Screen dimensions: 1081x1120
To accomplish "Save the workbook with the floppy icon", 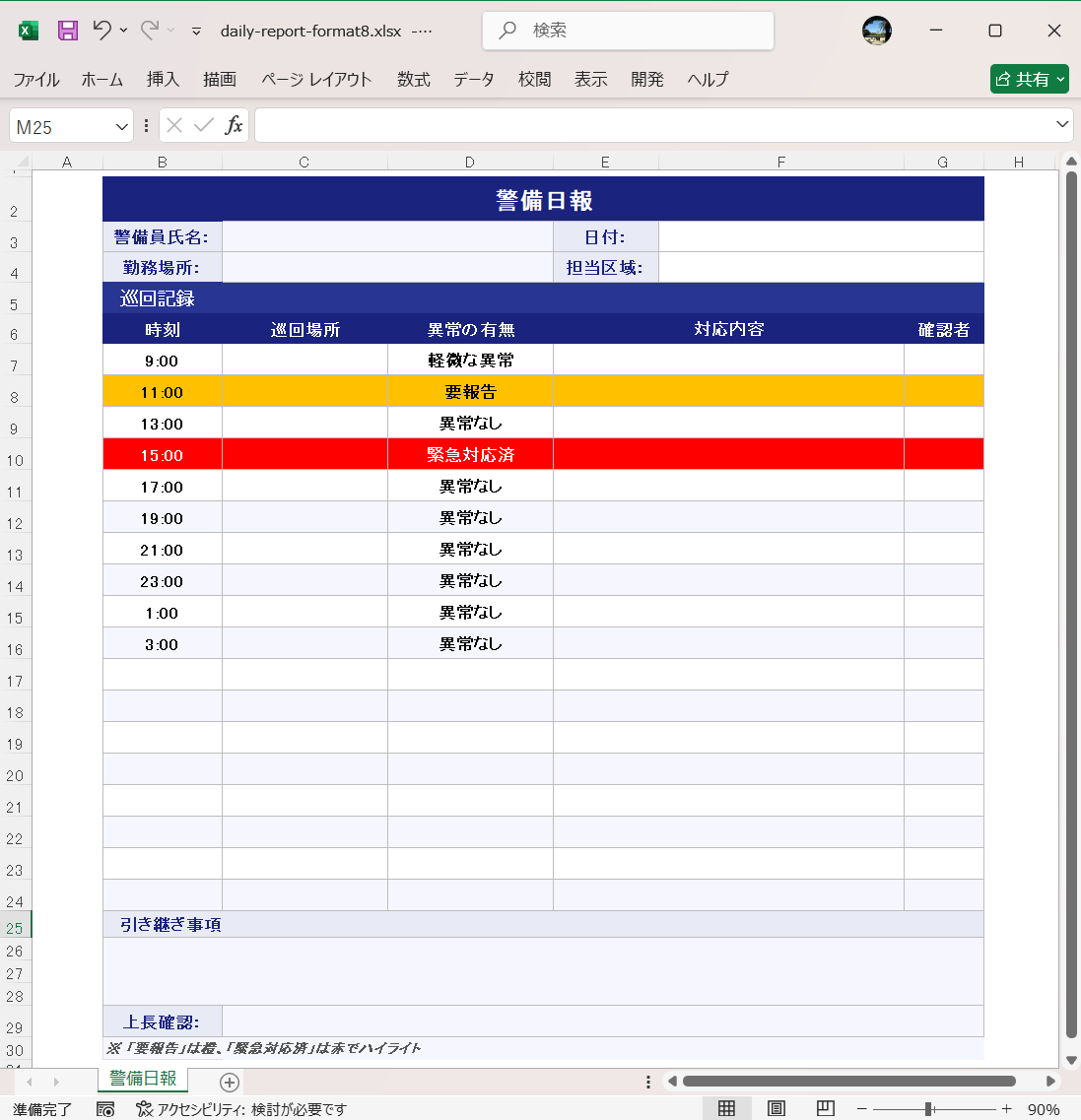I will point(68,31).
